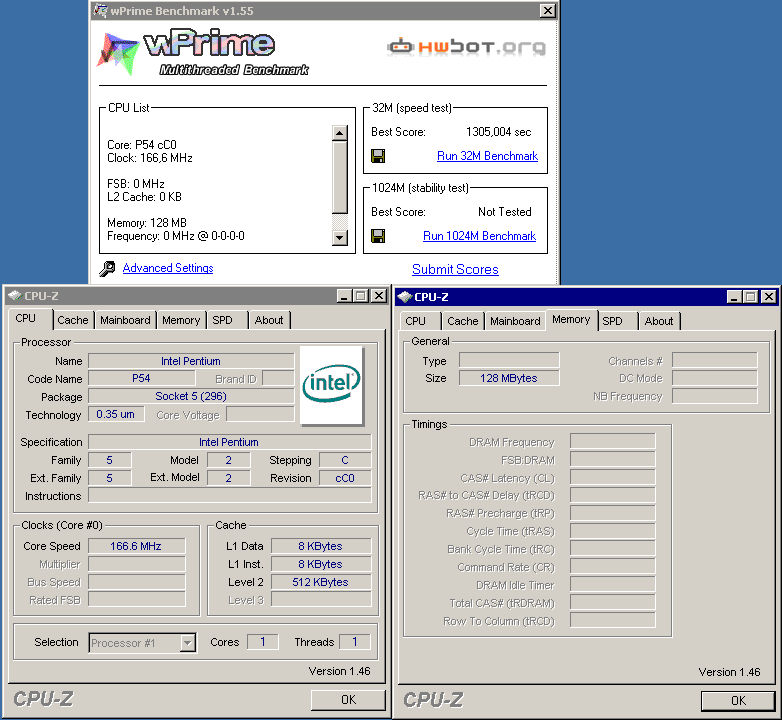Image resolution: width=782 pixels, height=720 pixels.
Task: Minimize the left CPU-Z window
Action: (x=344, y=296)
